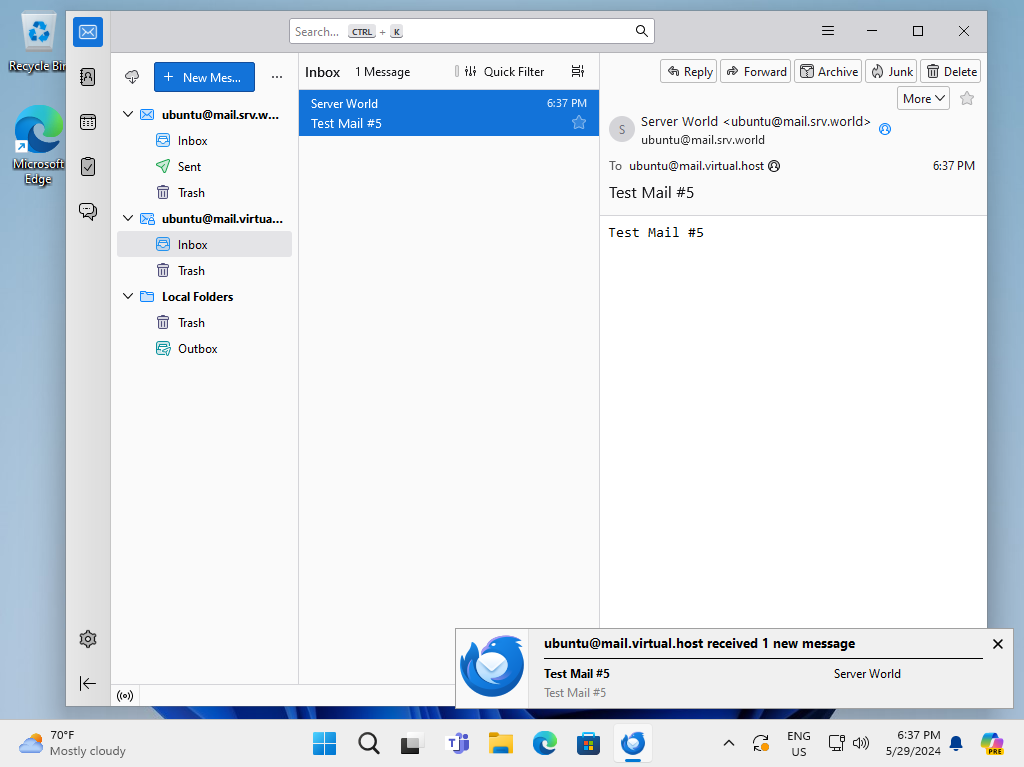Click the New Message button
The height and width of the screenshot is (767, 1024).
coord(204,77)
